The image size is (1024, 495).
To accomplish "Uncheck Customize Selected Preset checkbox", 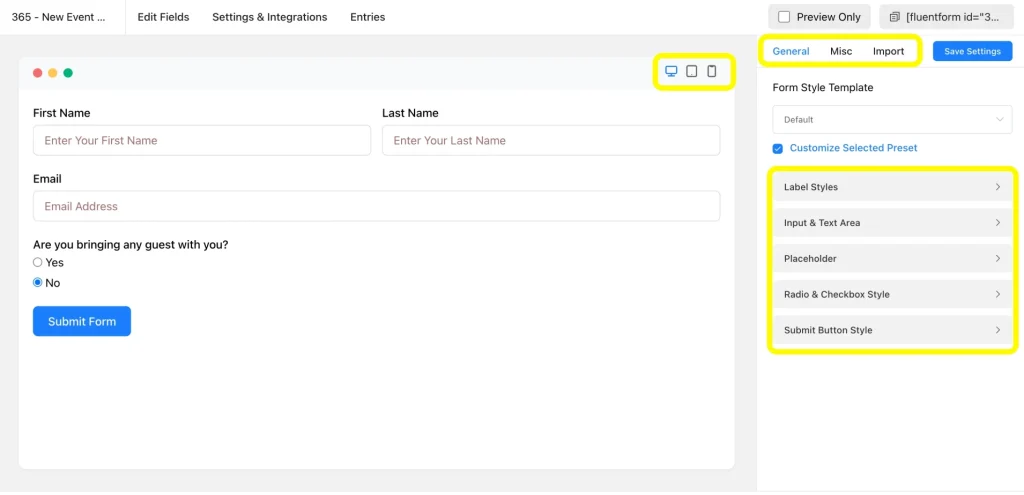I will pos(778,148).
